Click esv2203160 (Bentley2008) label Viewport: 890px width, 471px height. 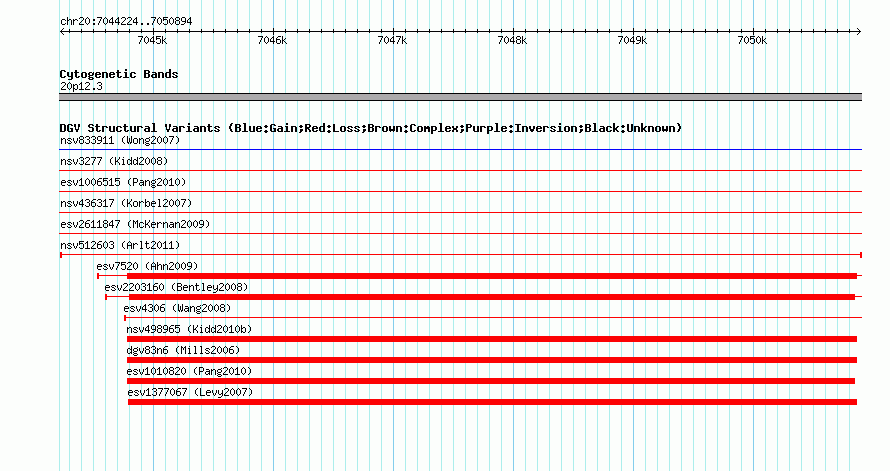[176, 287]
